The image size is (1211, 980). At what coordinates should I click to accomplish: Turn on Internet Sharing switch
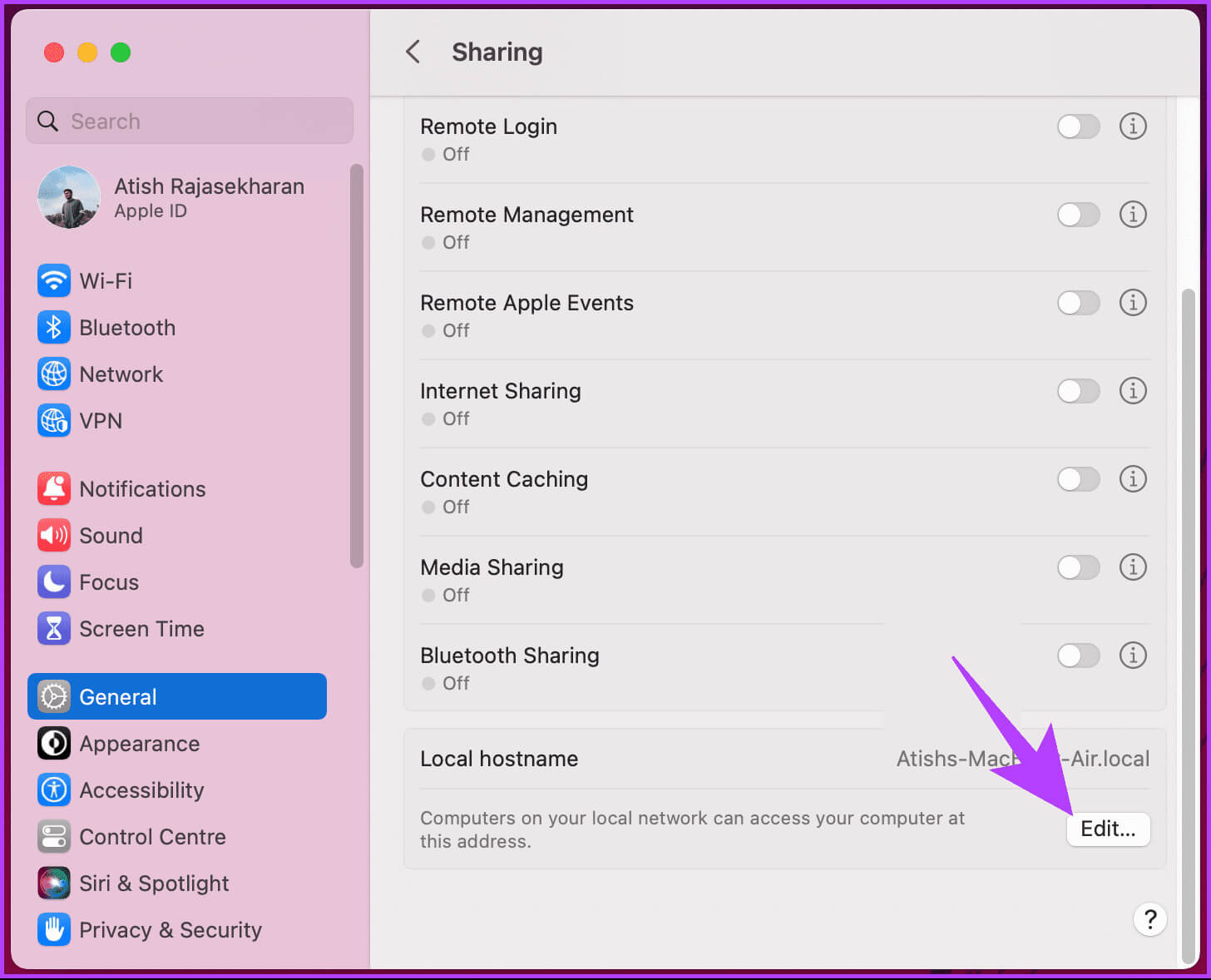pyautogui.click(x=1078, y=391)
